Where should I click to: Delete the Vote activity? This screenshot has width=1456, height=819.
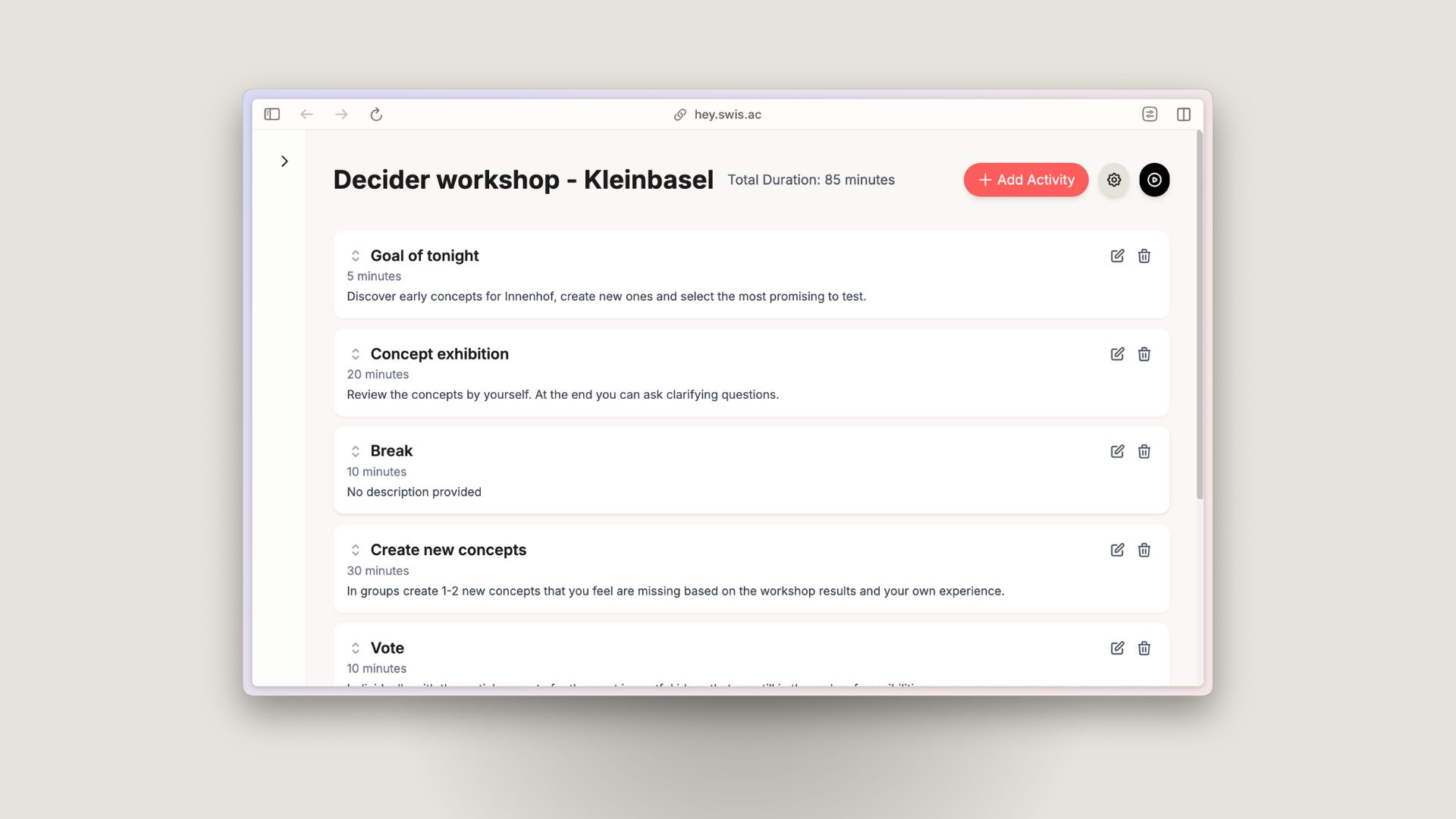pyautogui.click(x=1144, y=648)
